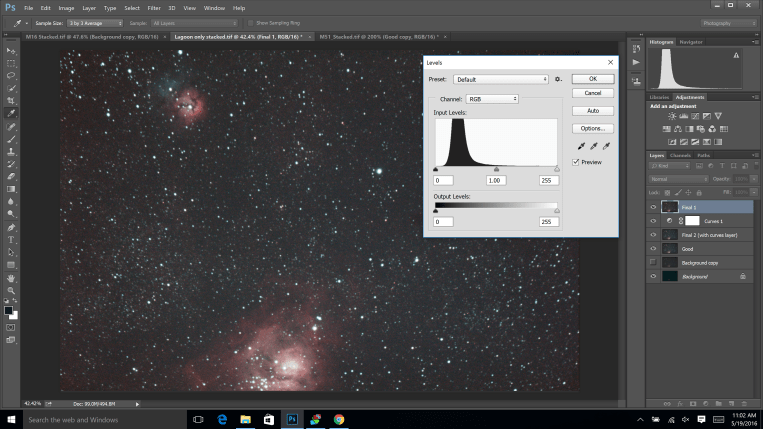Select the Clone Stamp tool
Screen dimensions: 763x429
tap(11, 152)
